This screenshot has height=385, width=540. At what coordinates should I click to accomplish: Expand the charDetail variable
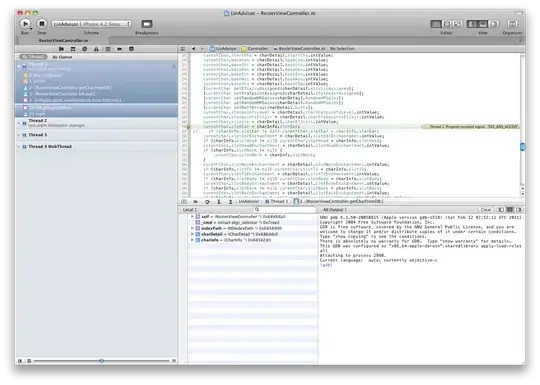[x=192, y=234]
